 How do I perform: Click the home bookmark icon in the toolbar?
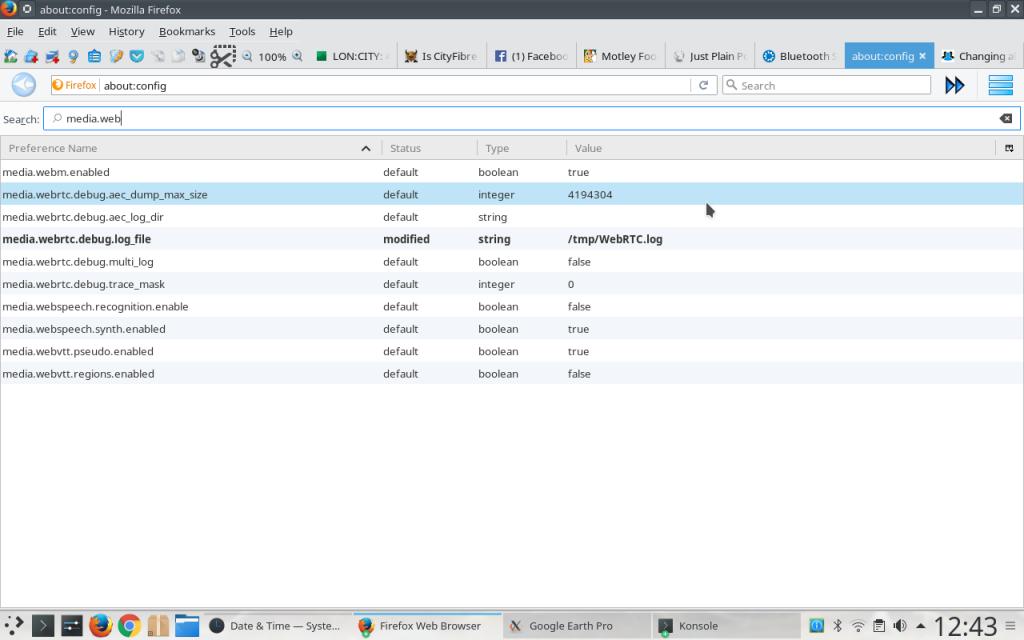click(x=11, y=57)
